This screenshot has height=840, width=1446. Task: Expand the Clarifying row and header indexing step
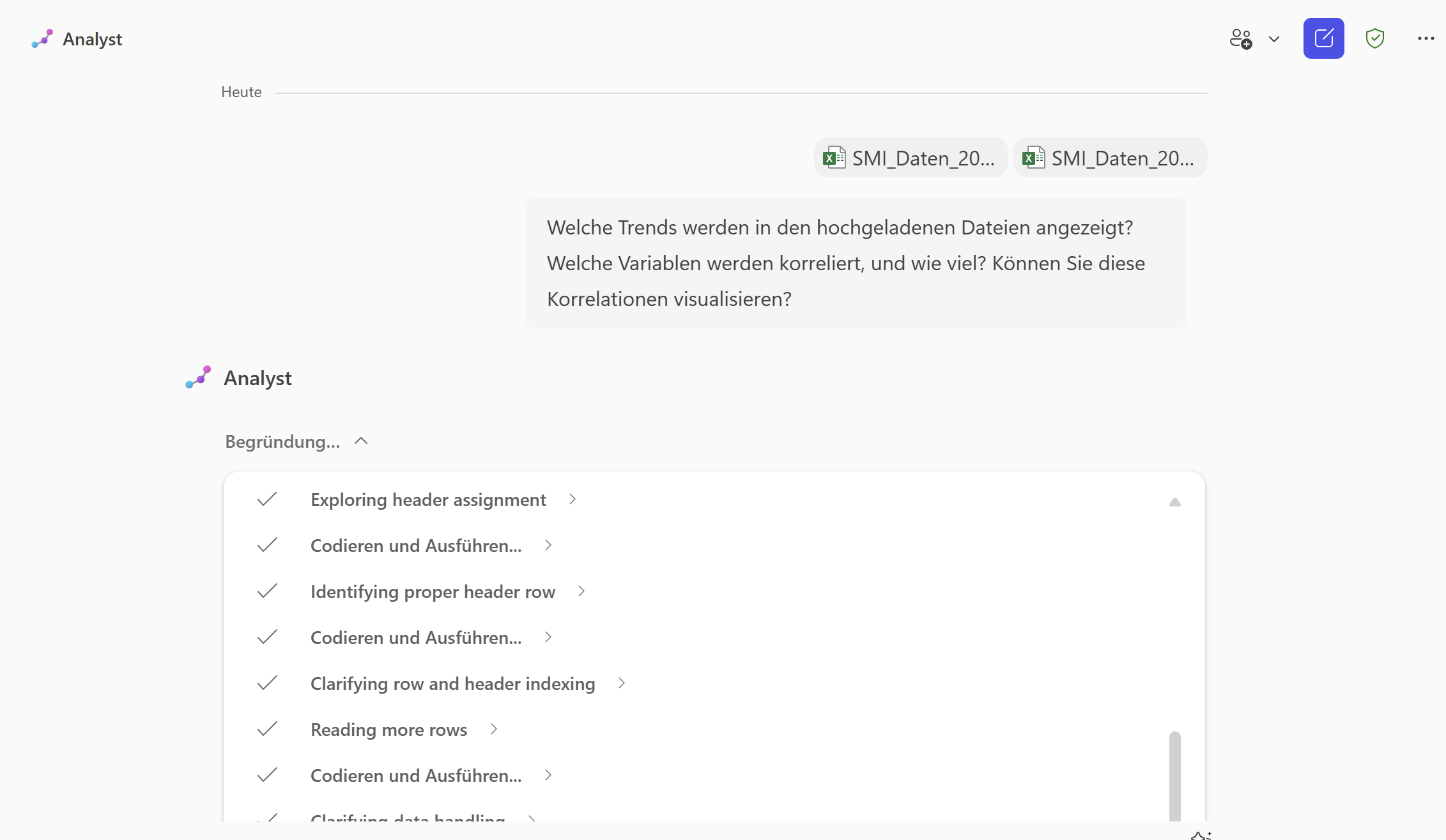621,683
